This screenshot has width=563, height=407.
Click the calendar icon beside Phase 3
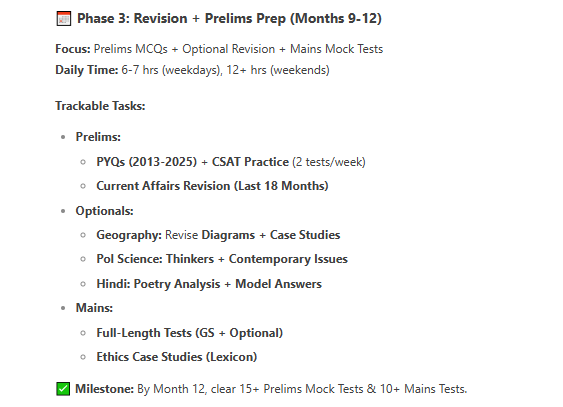tap(64, 19)
